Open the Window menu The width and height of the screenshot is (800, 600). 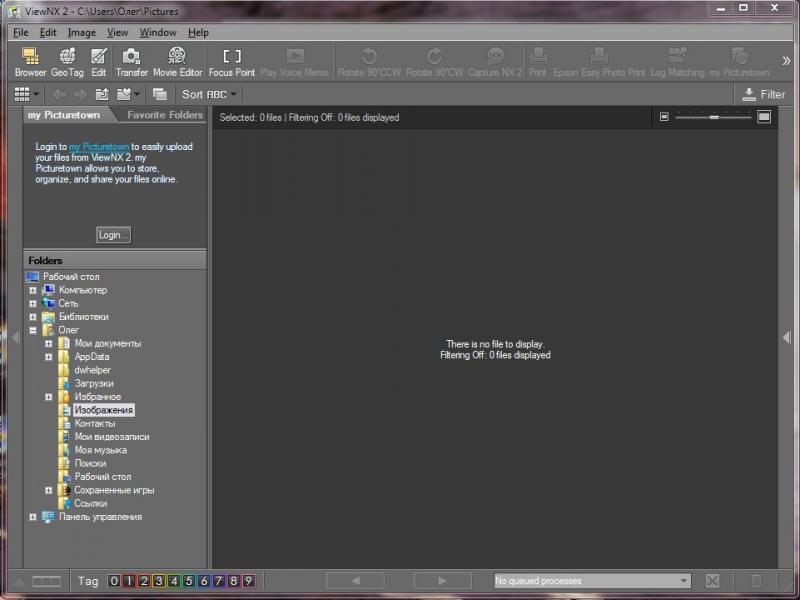tap(158, 33)
